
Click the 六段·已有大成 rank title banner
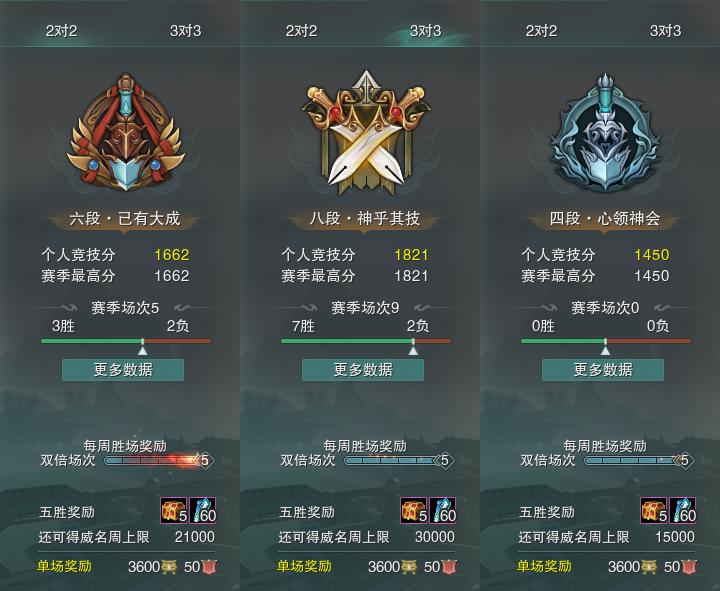pyautogui.click(x=124, y=219)
